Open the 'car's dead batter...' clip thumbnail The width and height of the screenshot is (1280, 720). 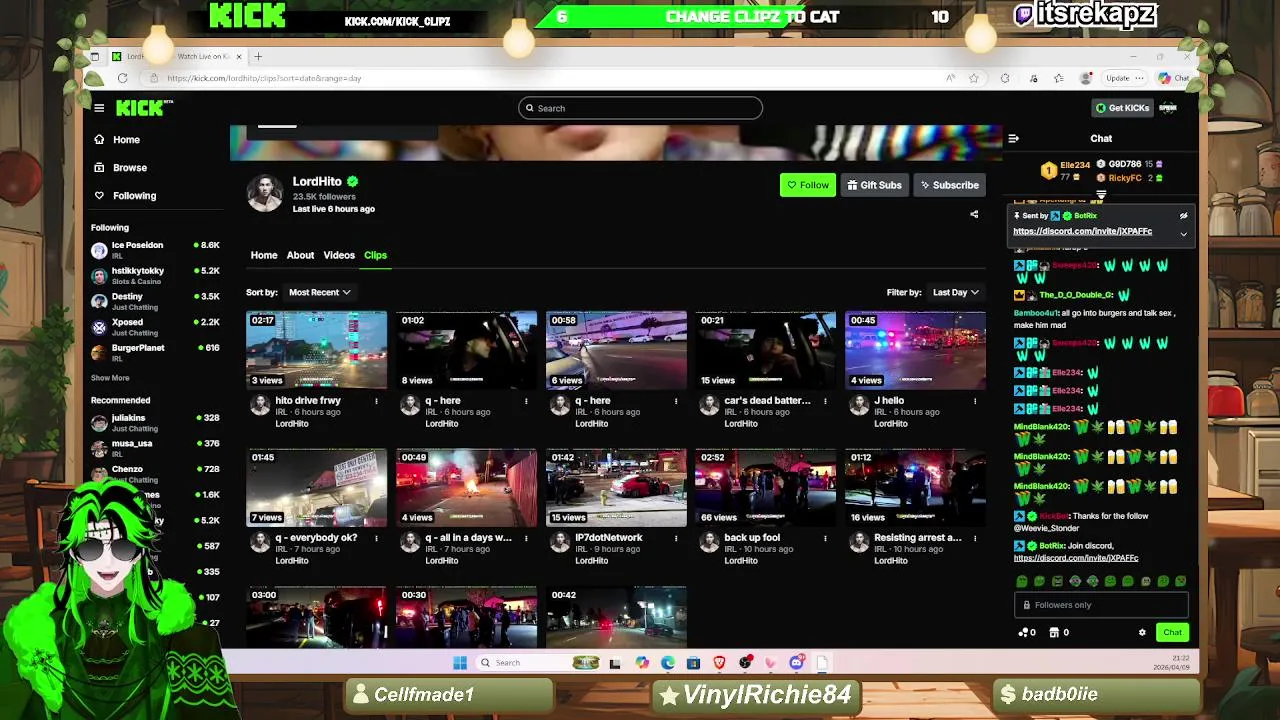pyautogui.click(x=765, y=349)
